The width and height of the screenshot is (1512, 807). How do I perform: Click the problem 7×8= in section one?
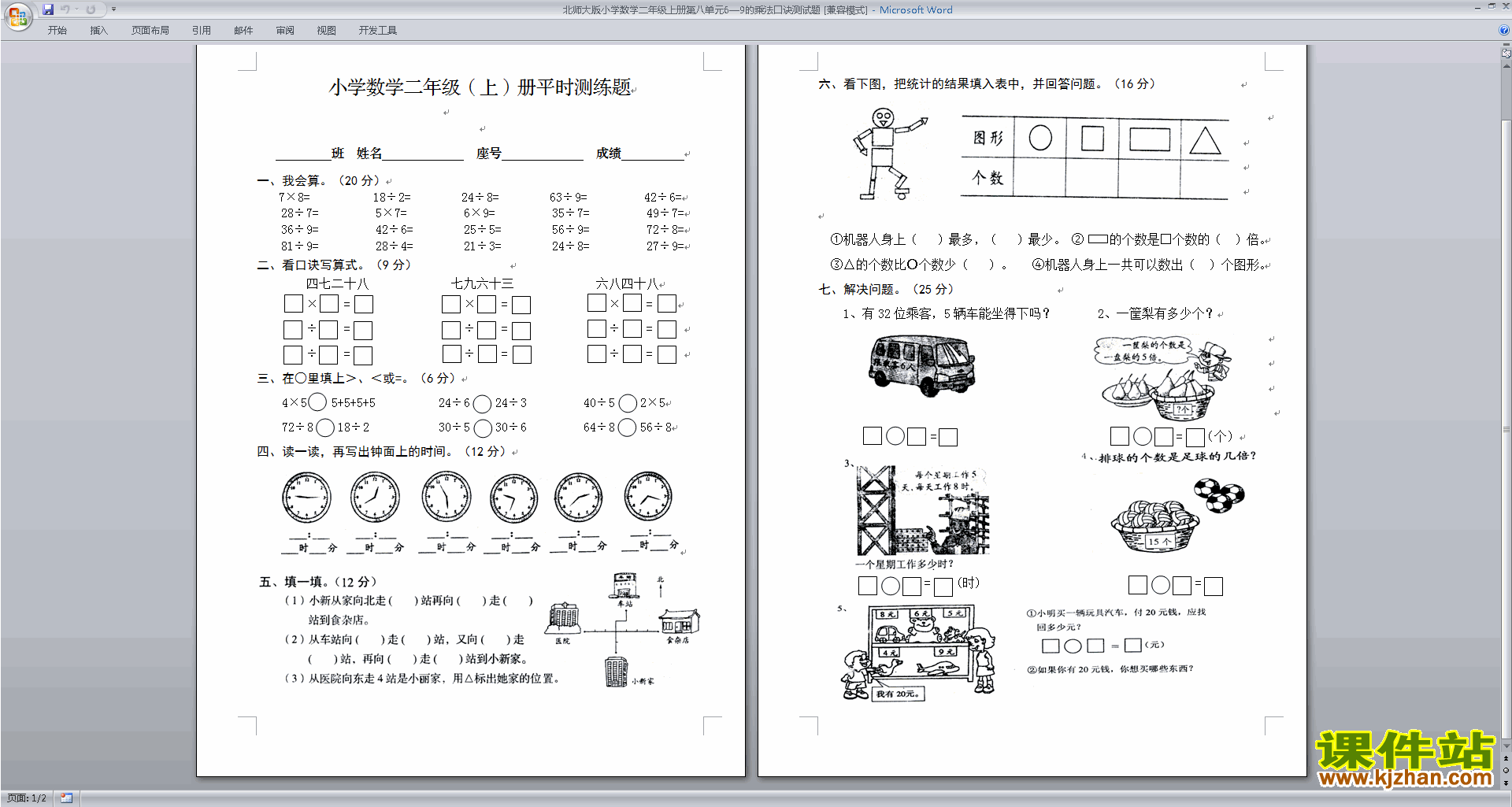pyautogui.click(x=295, y=197)
